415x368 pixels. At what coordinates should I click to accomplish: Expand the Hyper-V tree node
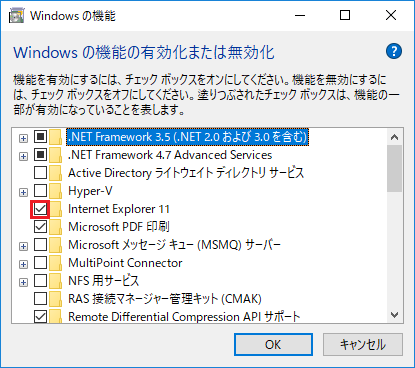23,192
